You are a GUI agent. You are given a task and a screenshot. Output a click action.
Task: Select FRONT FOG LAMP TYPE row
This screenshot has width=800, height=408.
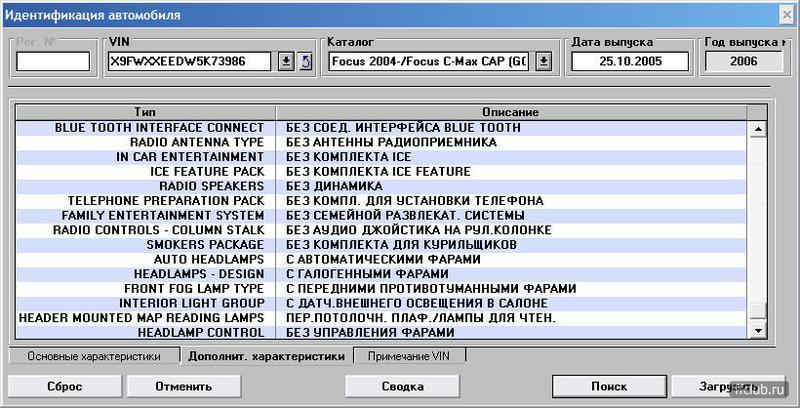[x=383, y=289]
